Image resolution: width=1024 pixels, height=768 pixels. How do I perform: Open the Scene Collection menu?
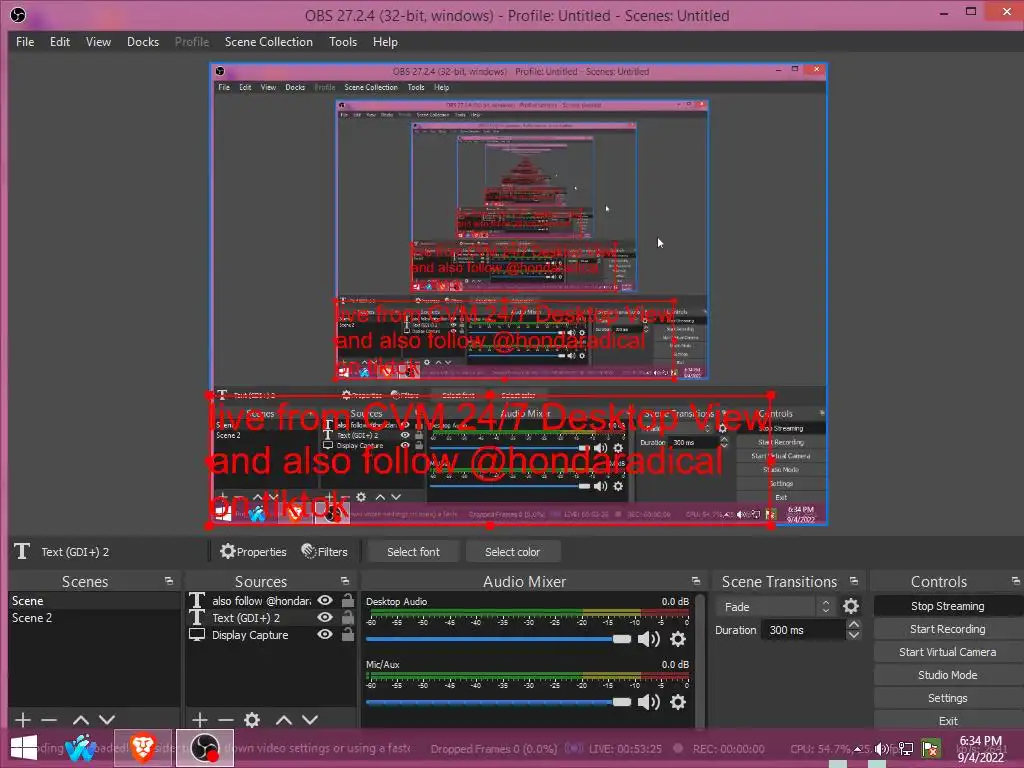[x=268, y=42]
